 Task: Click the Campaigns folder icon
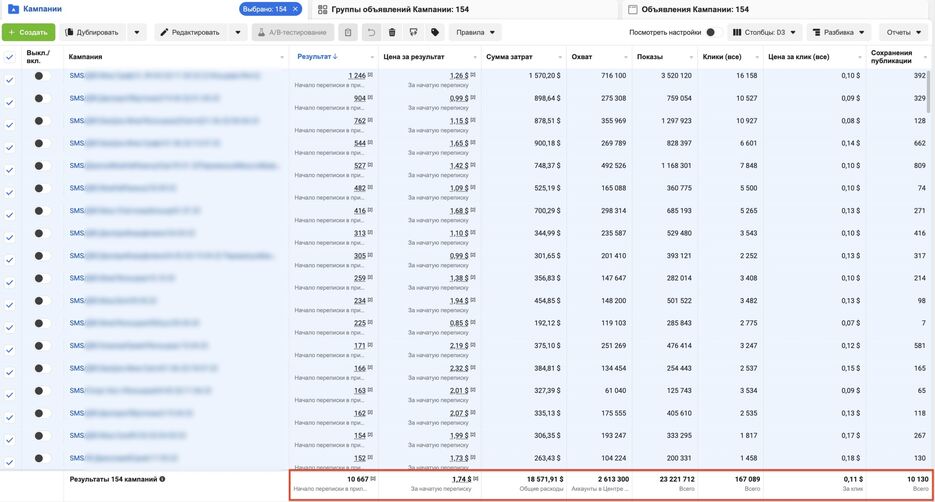[x=13, y=10]
